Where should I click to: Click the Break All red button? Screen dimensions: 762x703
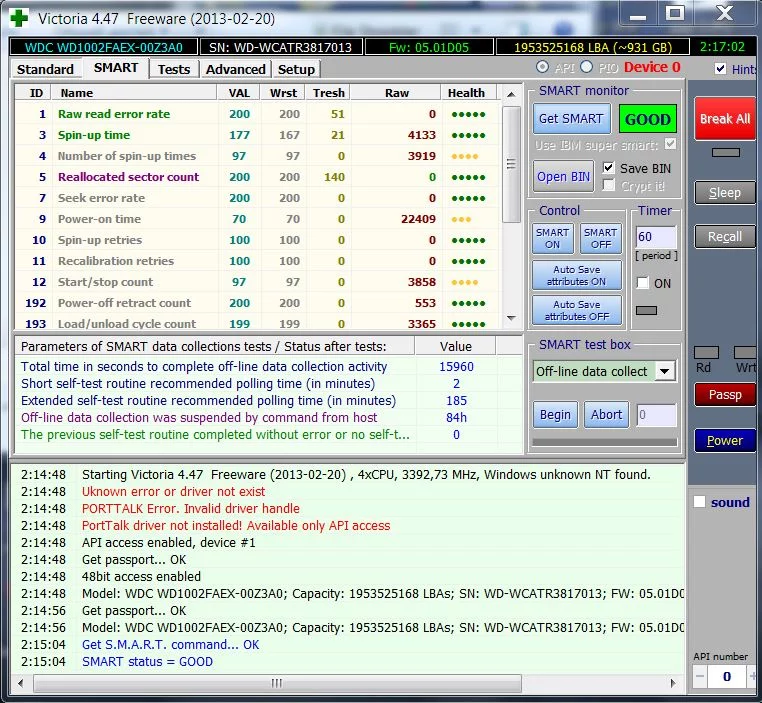724,119
